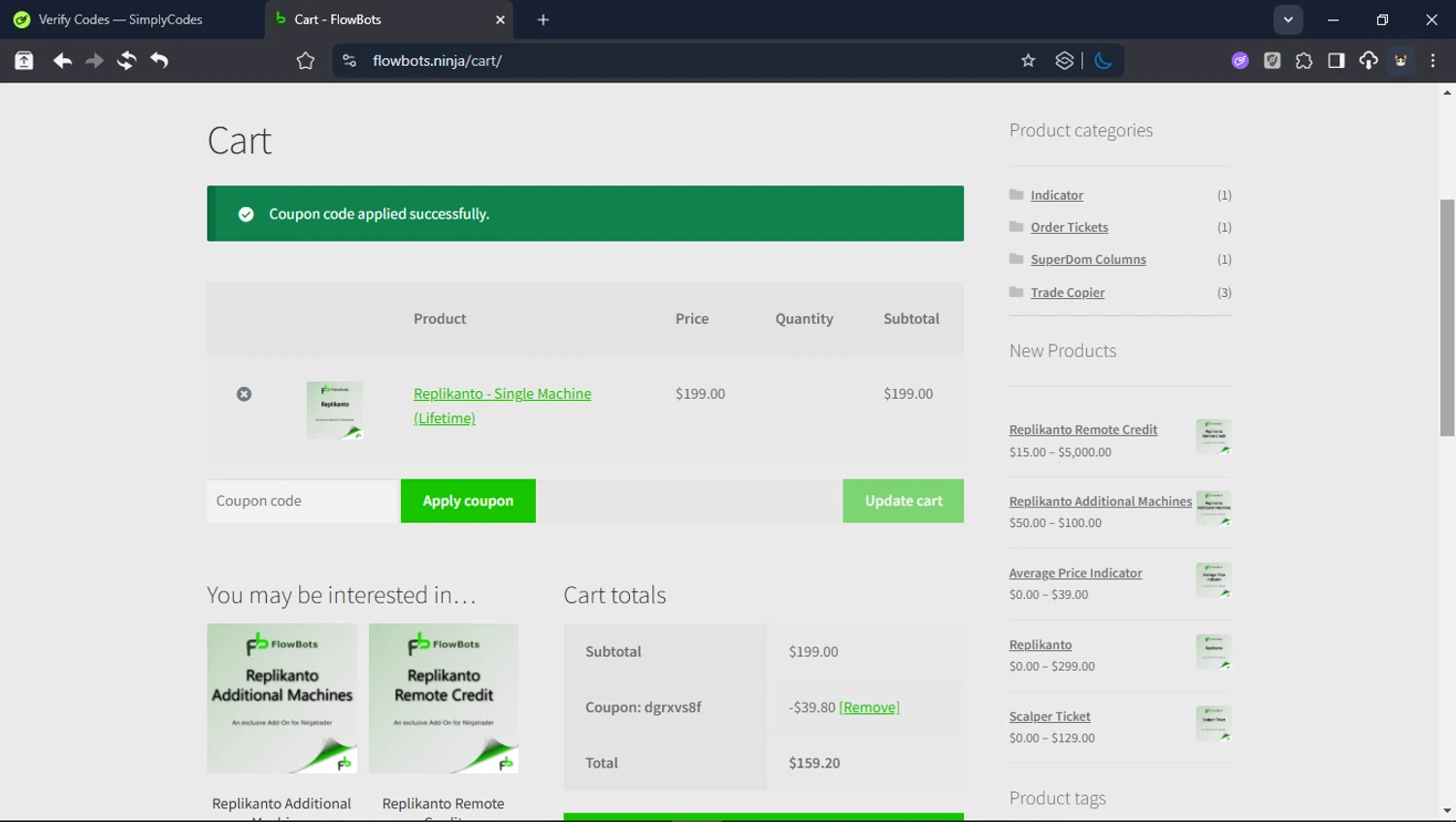The image size is (1456, 822).
Task: Open the Scalper Ticket product link
Action: (x=1049, y=716)
